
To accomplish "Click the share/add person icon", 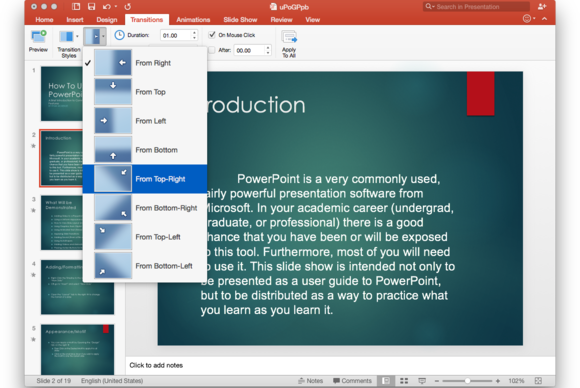I will pyautogui.click(x=542, y=6).
